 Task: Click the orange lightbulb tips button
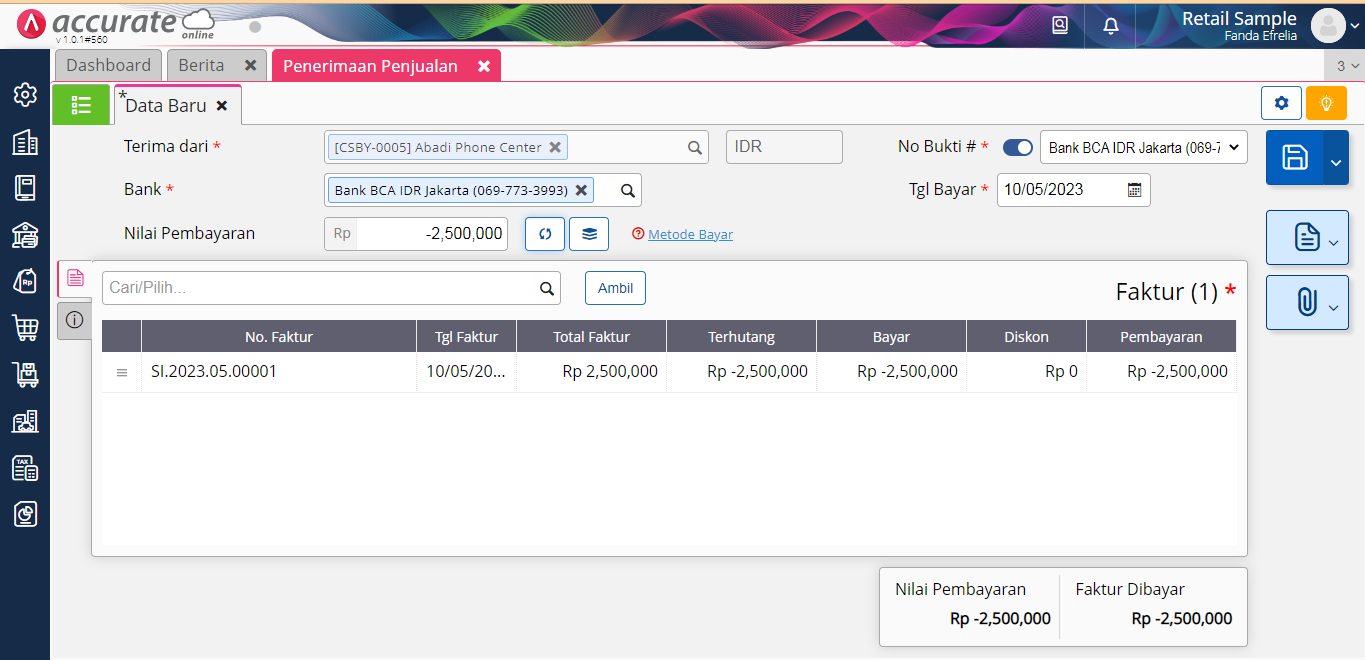[1326, 103]
